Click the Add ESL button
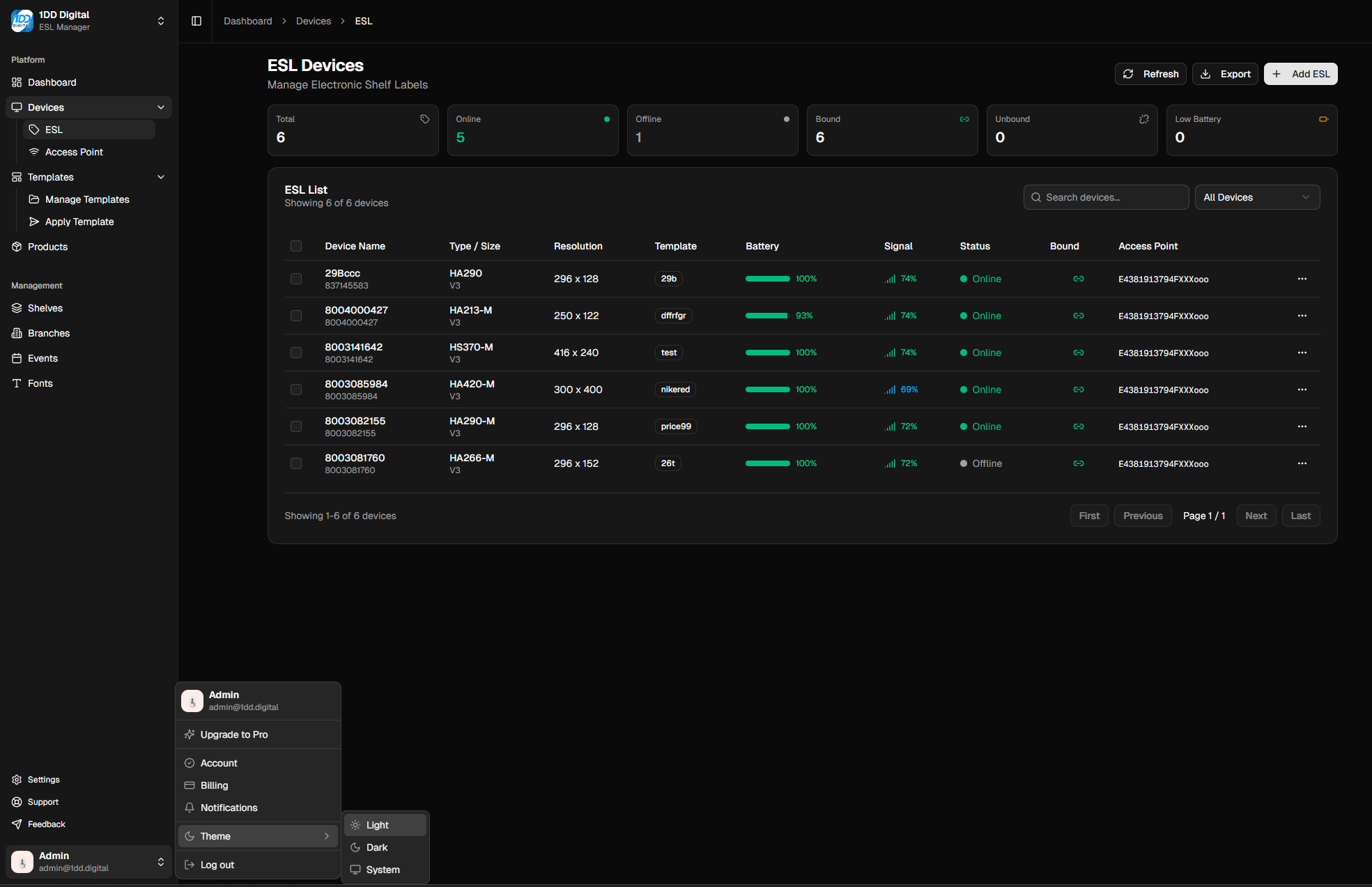The image size is (1372, 887). pos(1300,74)
